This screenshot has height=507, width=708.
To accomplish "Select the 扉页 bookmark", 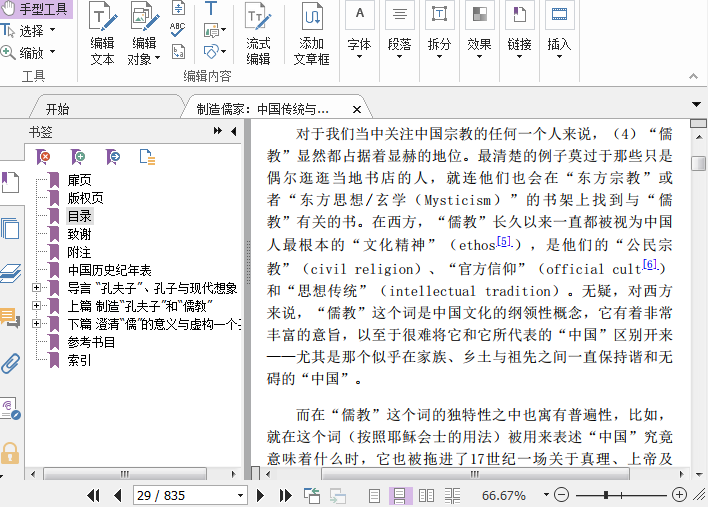I will coord(79,180).
